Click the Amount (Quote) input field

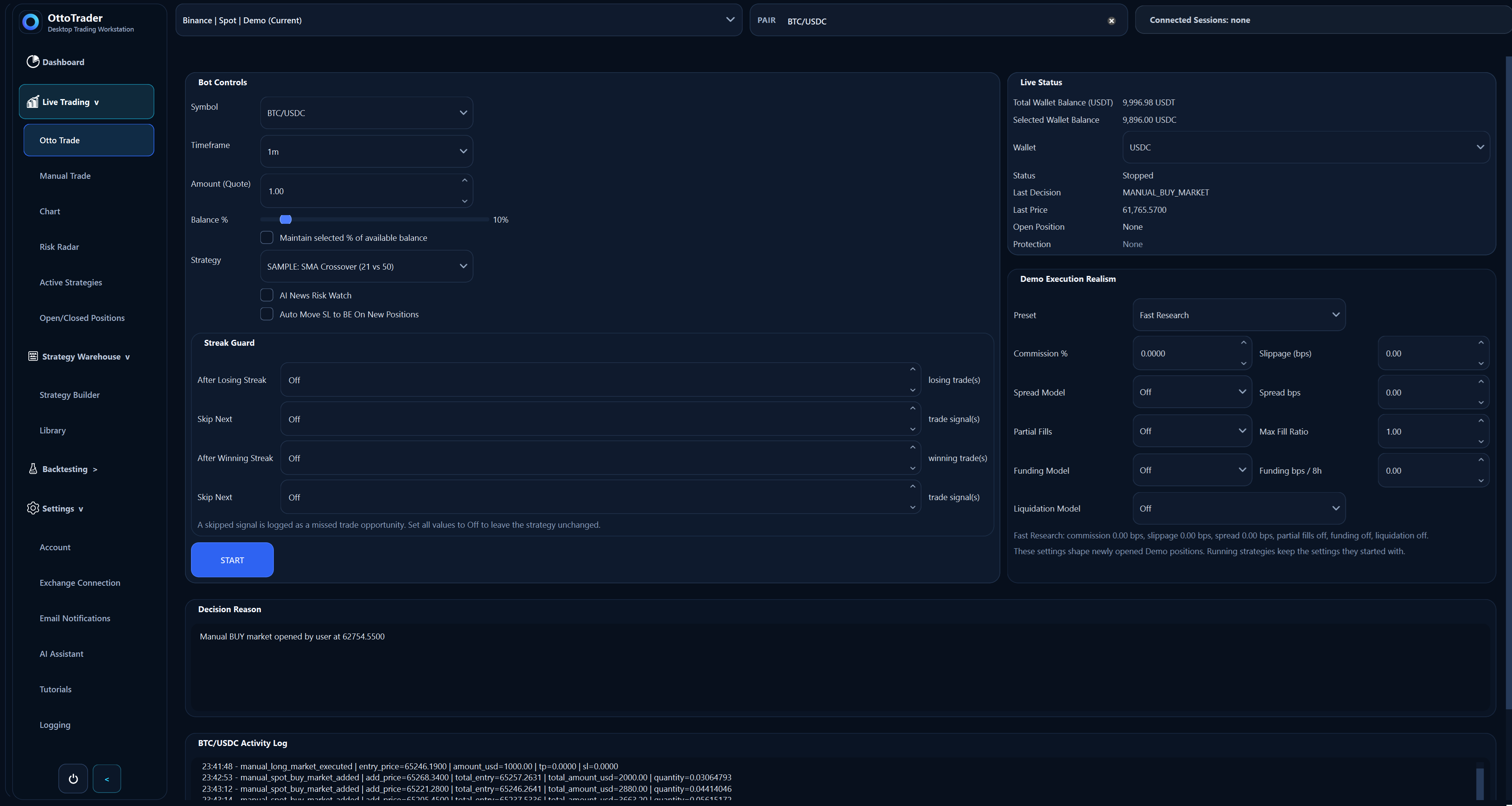pos(366,191)
